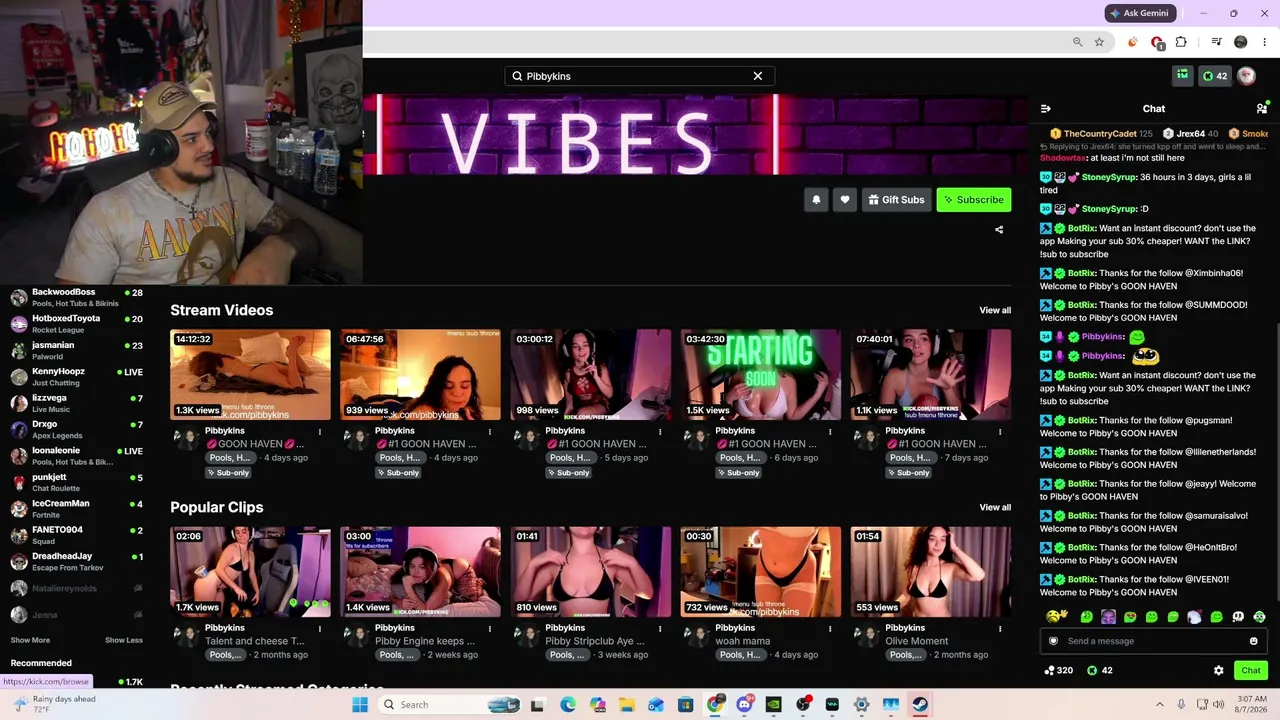The image size is (1280, 720).
Task: Open IceCreamMan channel in the sidebar
Action: coord(76,509)
